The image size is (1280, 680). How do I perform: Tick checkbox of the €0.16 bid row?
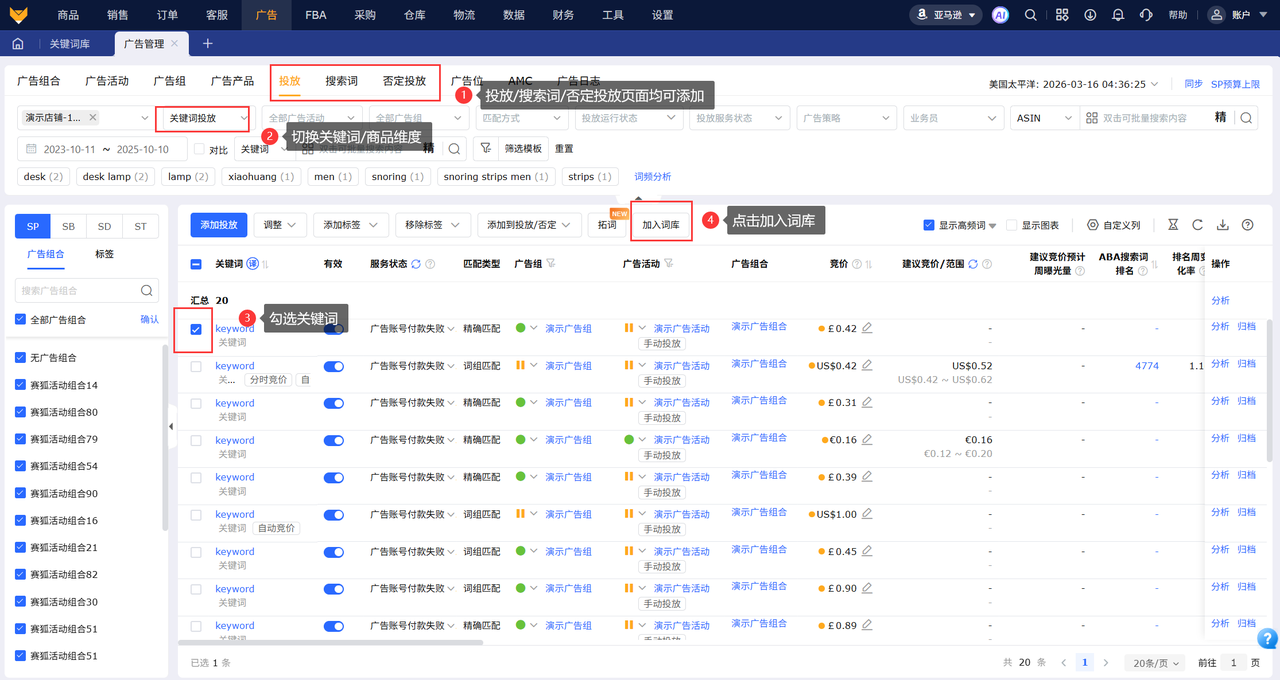click(196, 441)
